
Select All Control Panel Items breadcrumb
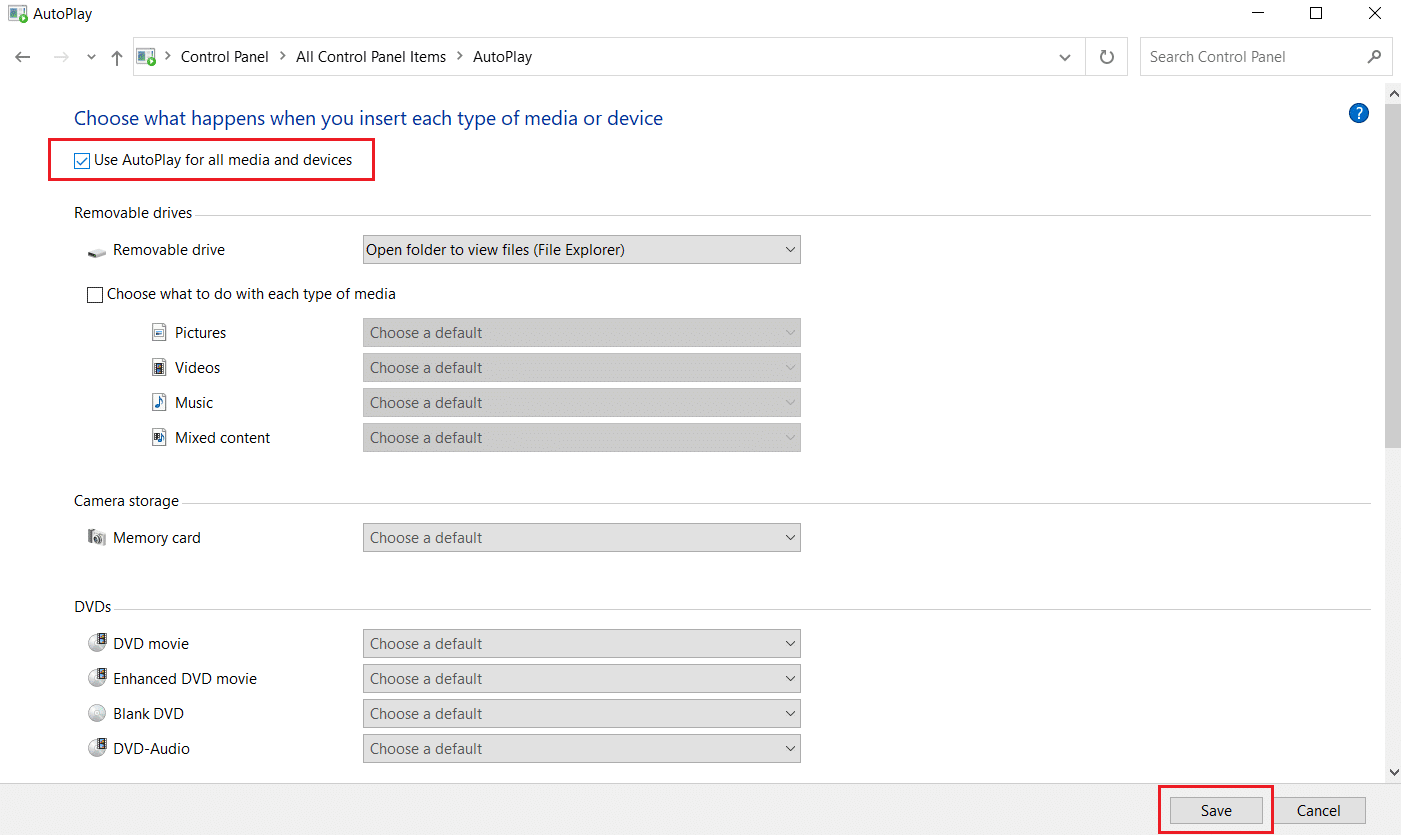point(370,57)
